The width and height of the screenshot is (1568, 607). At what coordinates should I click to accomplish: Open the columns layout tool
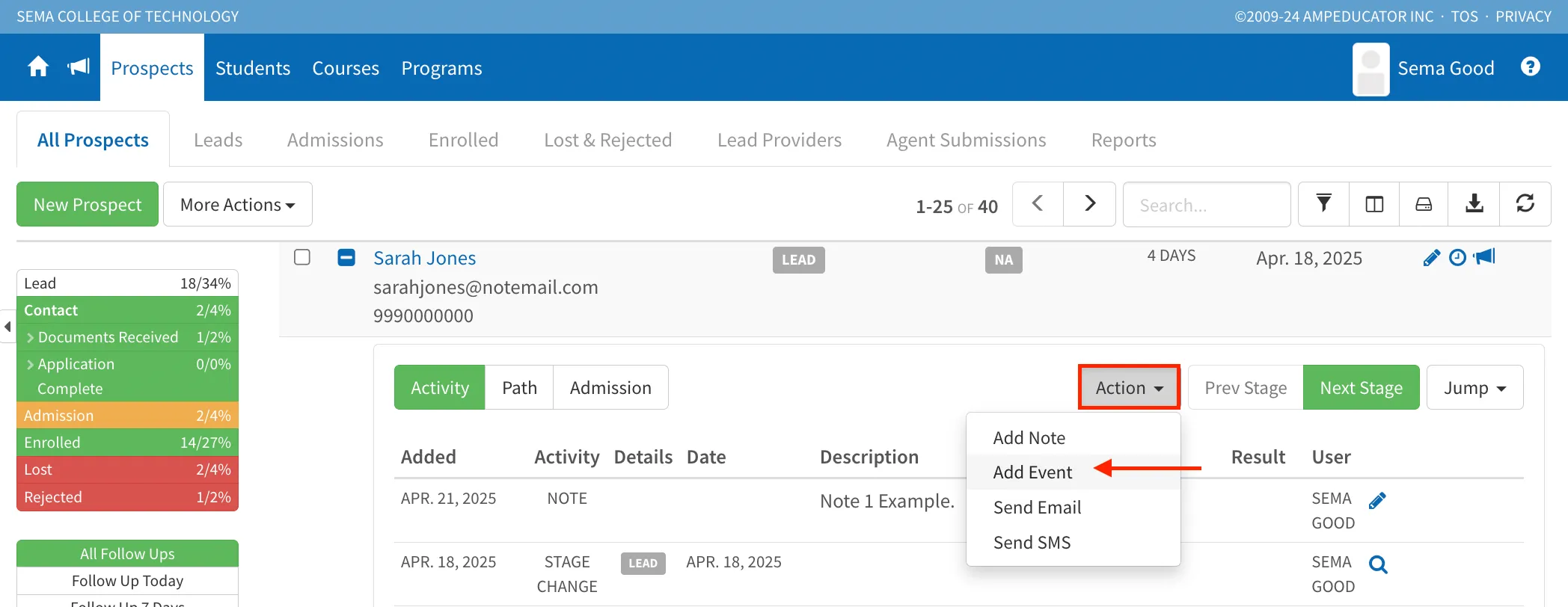[1374, 204]
